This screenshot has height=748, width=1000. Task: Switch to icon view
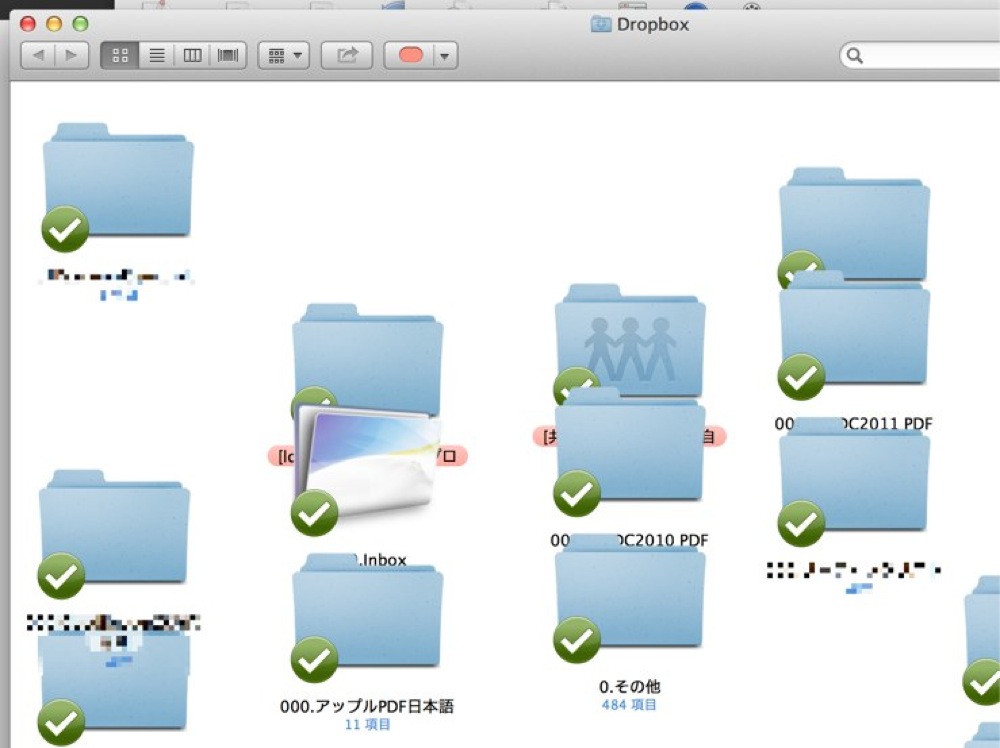[x=120, y=55]
